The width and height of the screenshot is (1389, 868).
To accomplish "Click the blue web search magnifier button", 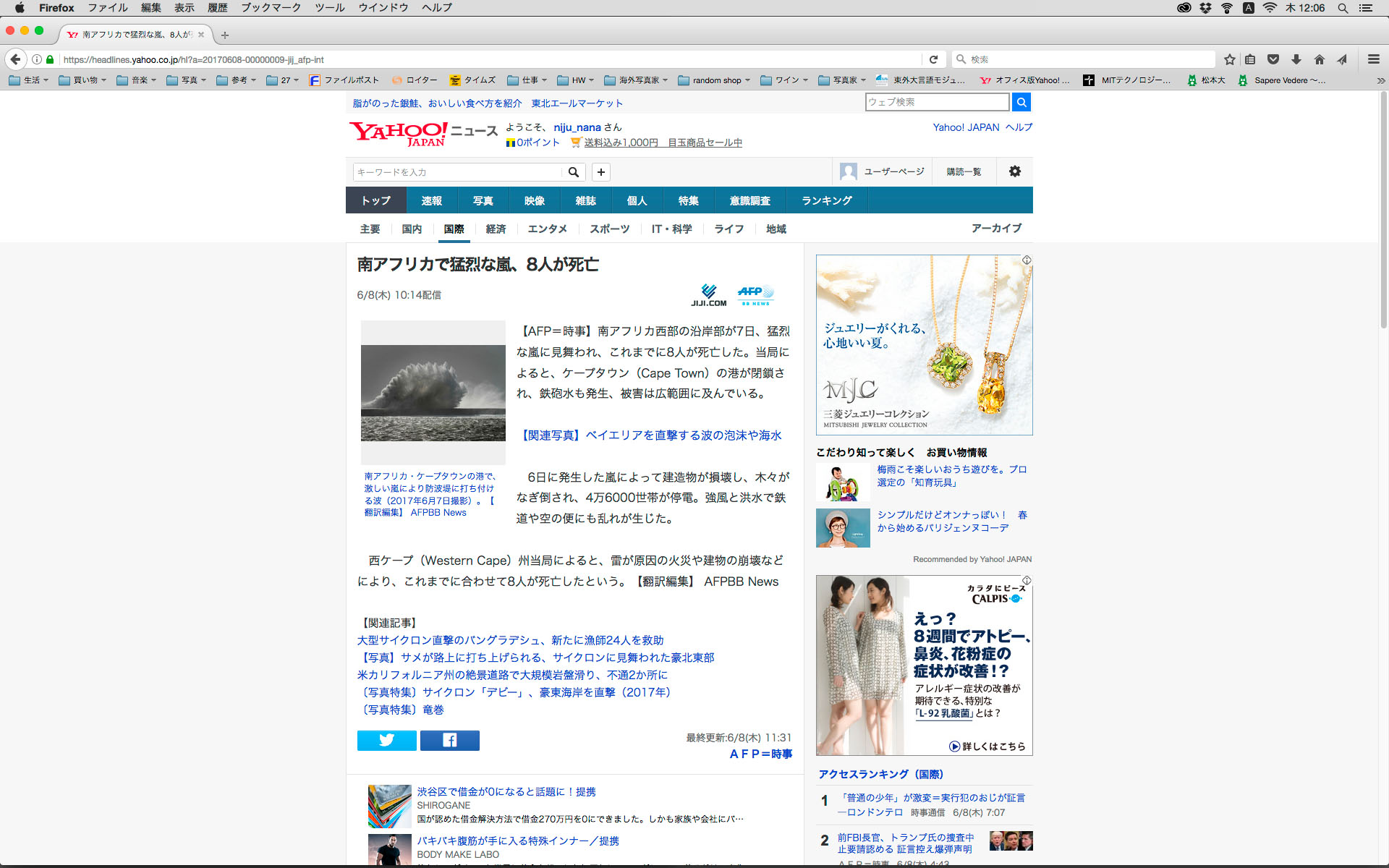I will pos(1021,102).
